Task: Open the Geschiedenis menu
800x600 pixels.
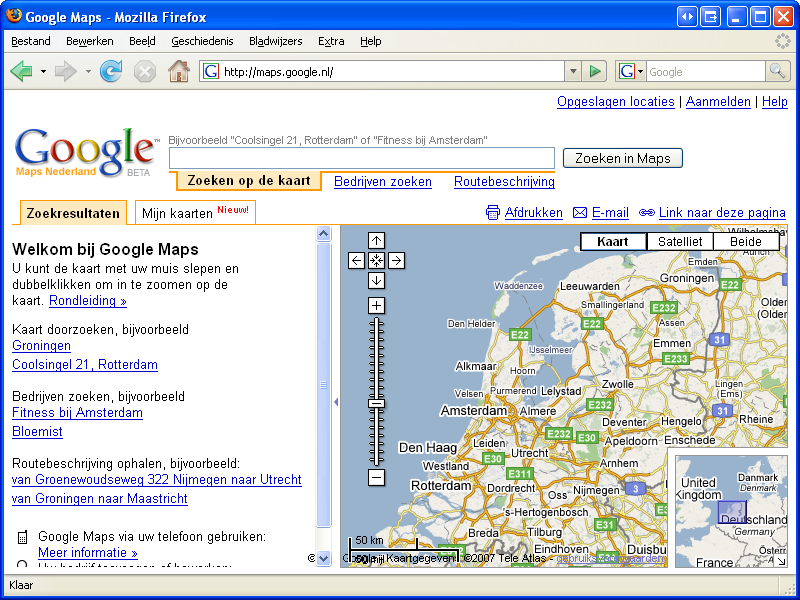Action: [x=202, y=41]
